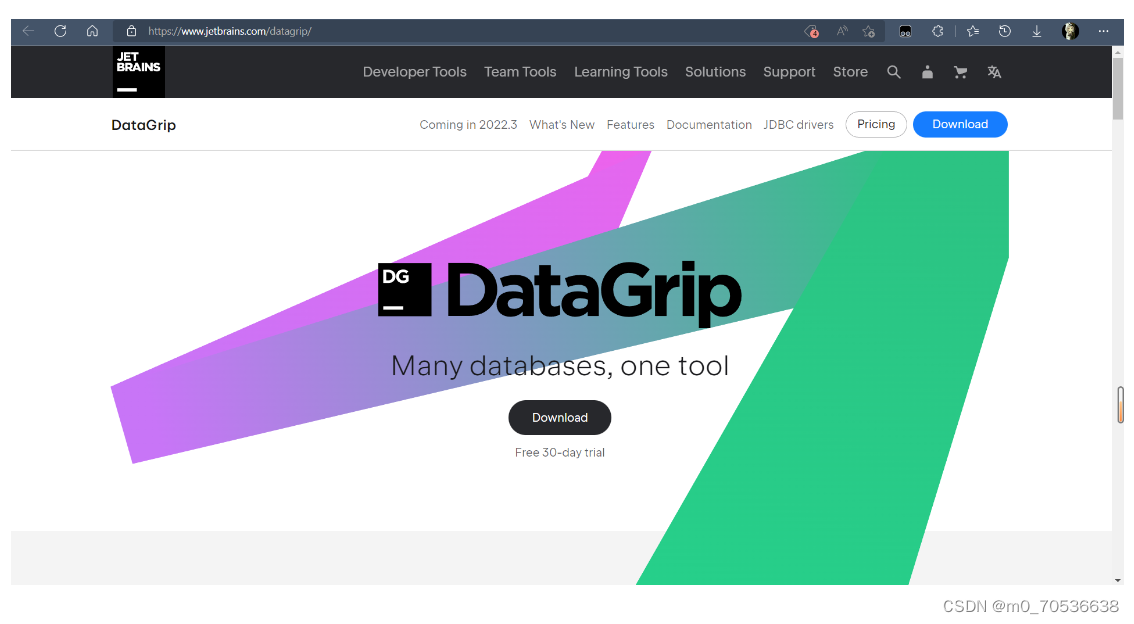This screenshot has height=624, width=1134.
Task: Open the Solutions menu
Action: click(715, 72)
